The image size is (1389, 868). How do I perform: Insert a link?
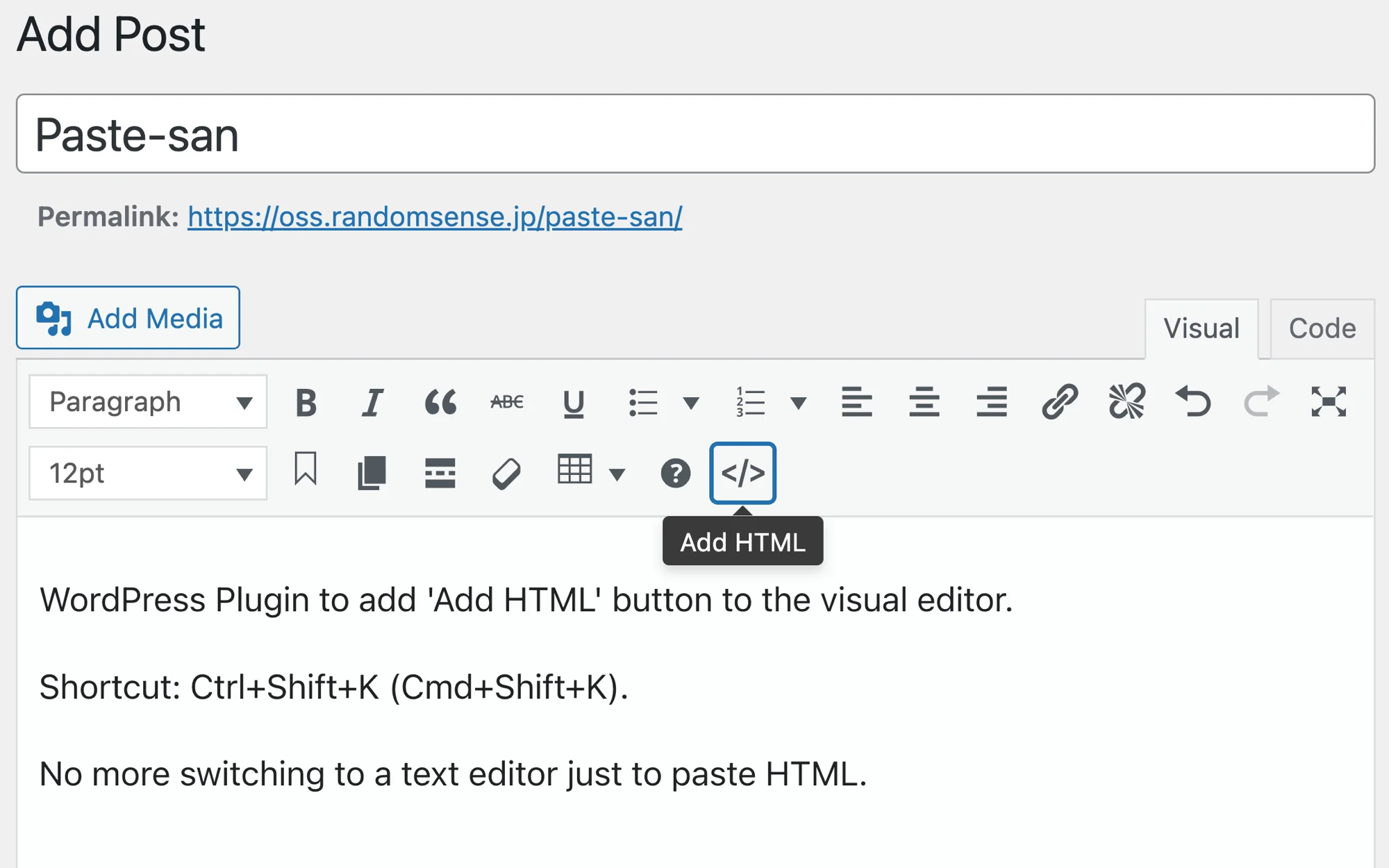(1060, 401)
